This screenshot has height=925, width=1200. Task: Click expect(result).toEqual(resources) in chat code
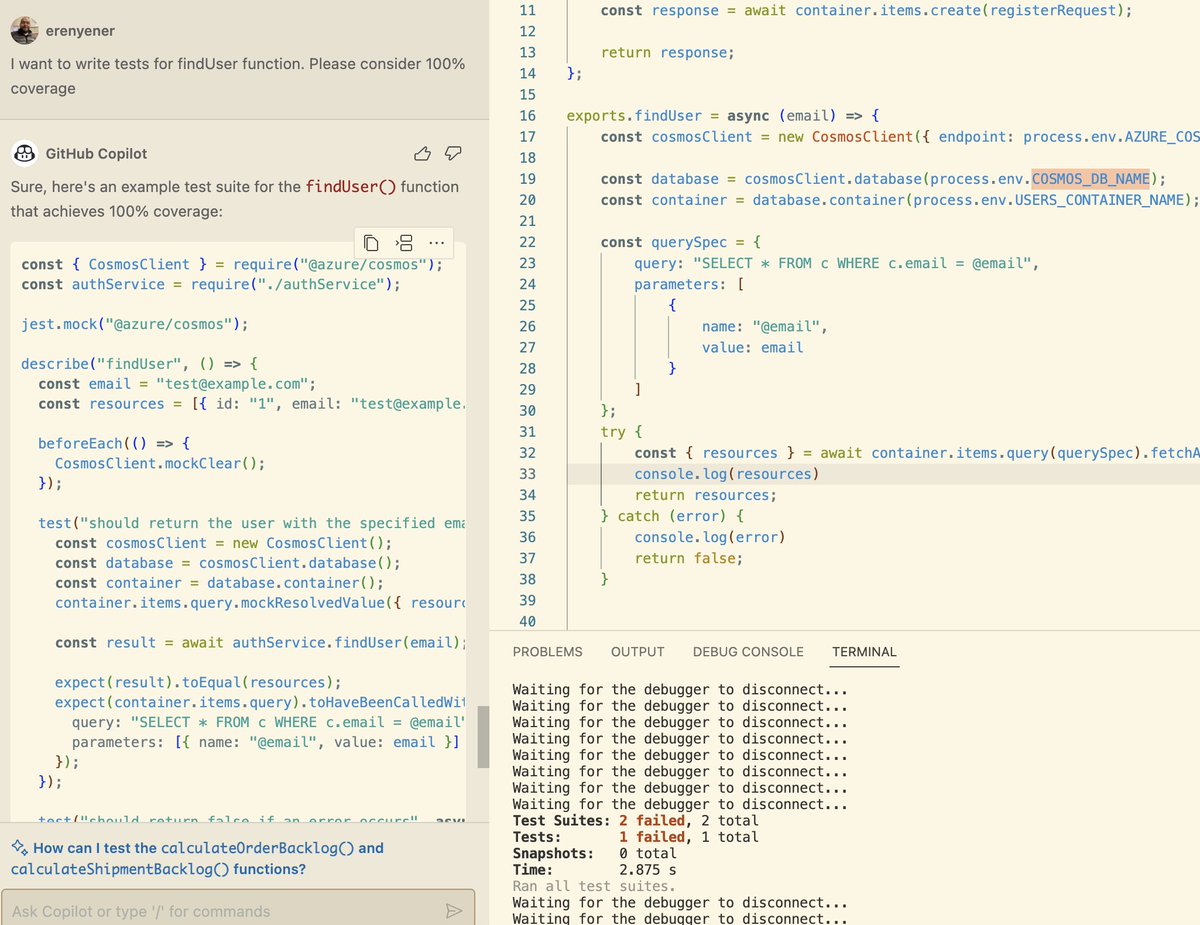(x=198, y=682)
